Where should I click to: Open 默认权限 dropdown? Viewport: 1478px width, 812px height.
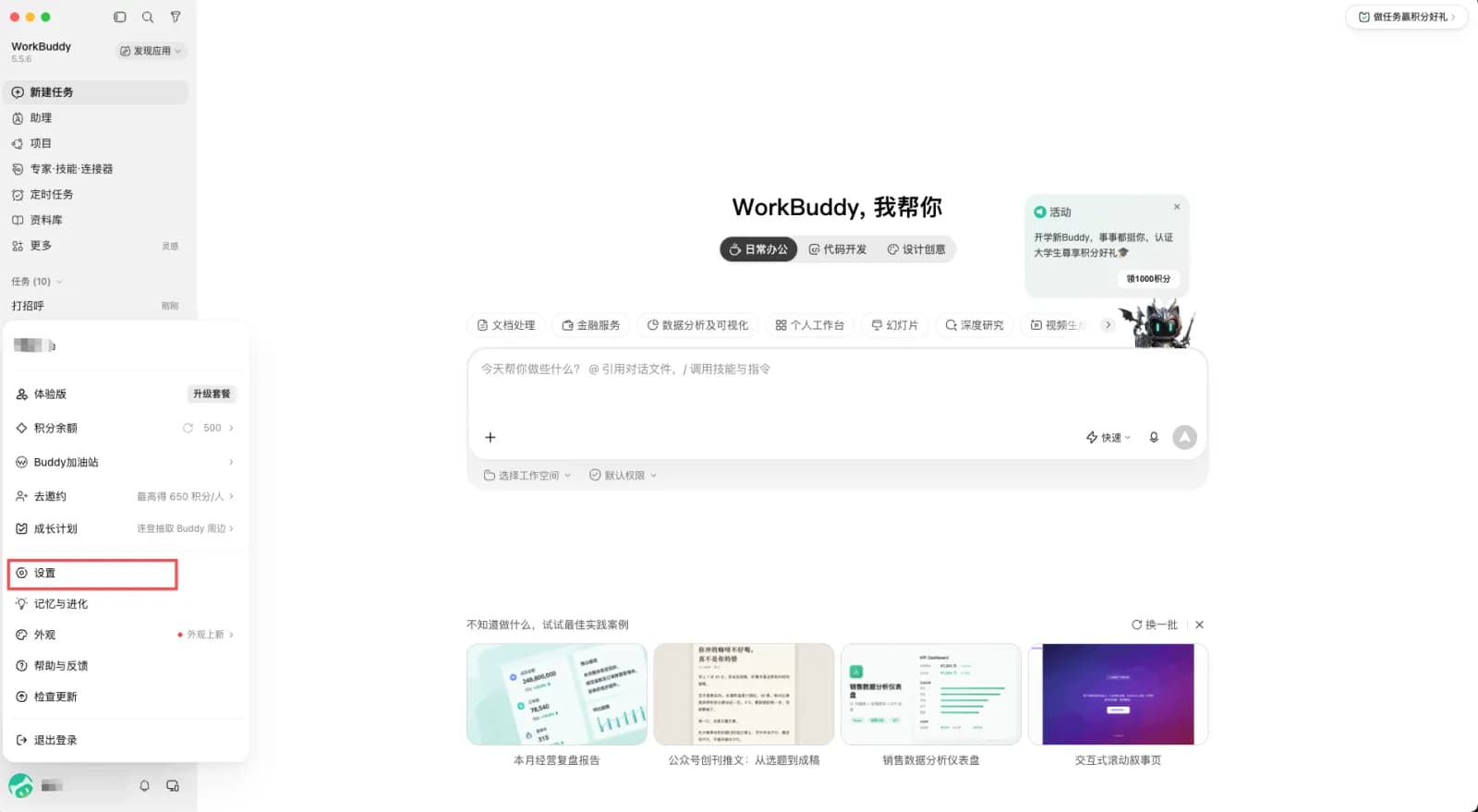(x=624, y=476)
